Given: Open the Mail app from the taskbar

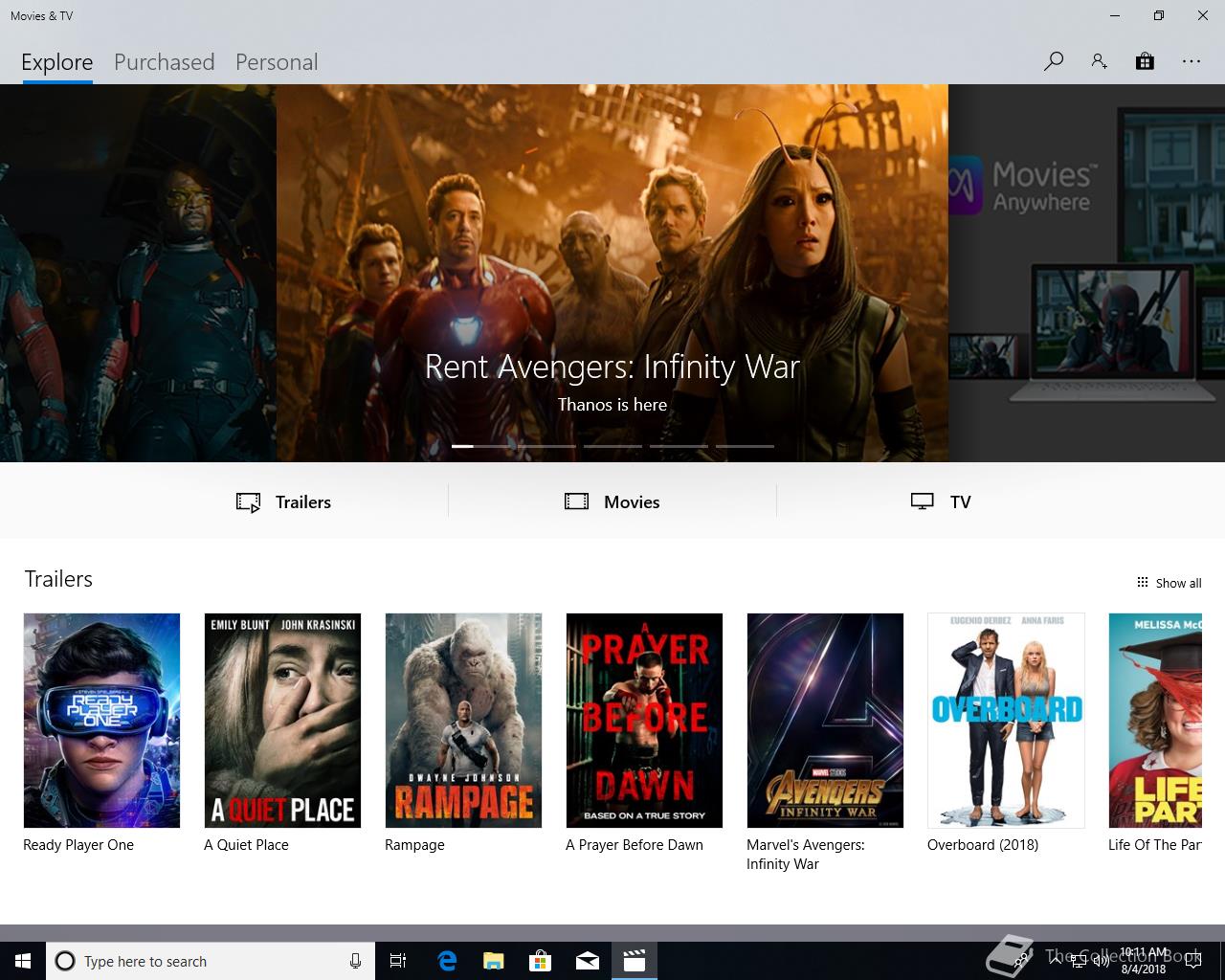Looking at the screenshot, I should [588, 961].
